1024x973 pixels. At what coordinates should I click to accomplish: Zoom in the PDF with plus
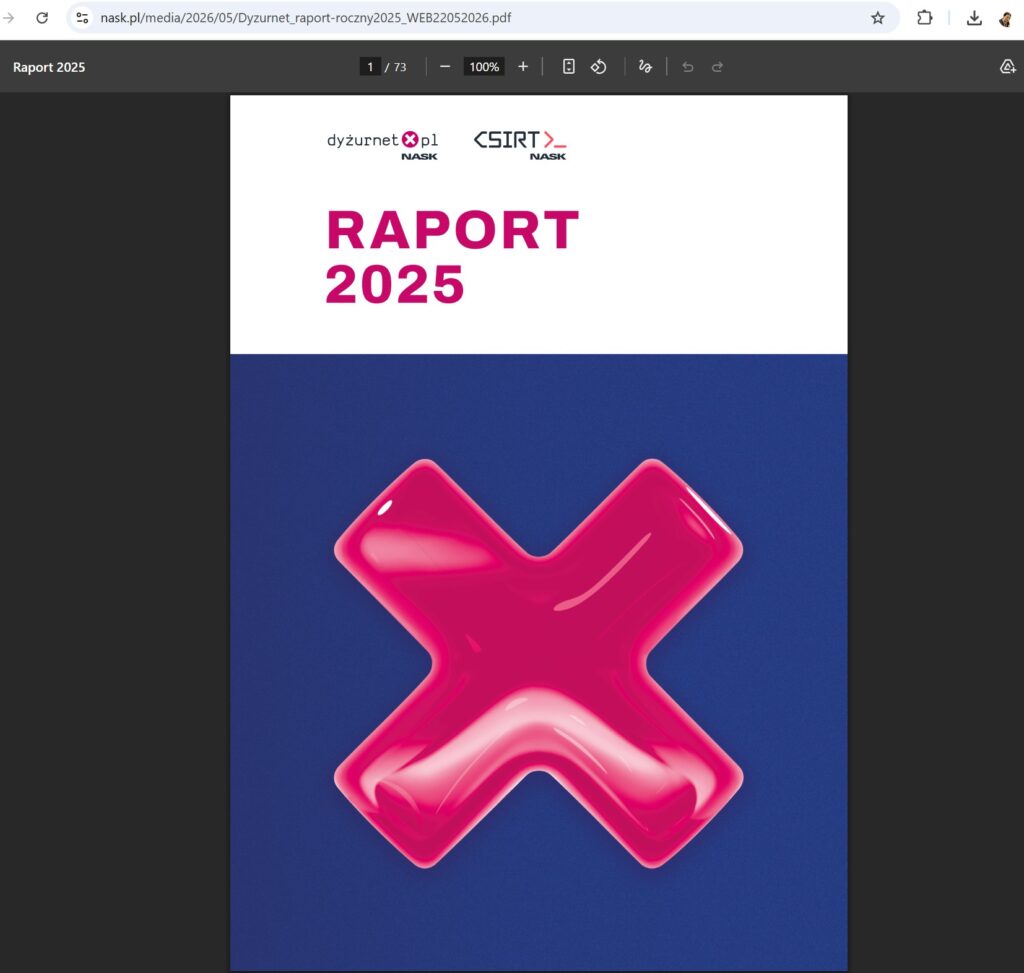pos(522,67)
